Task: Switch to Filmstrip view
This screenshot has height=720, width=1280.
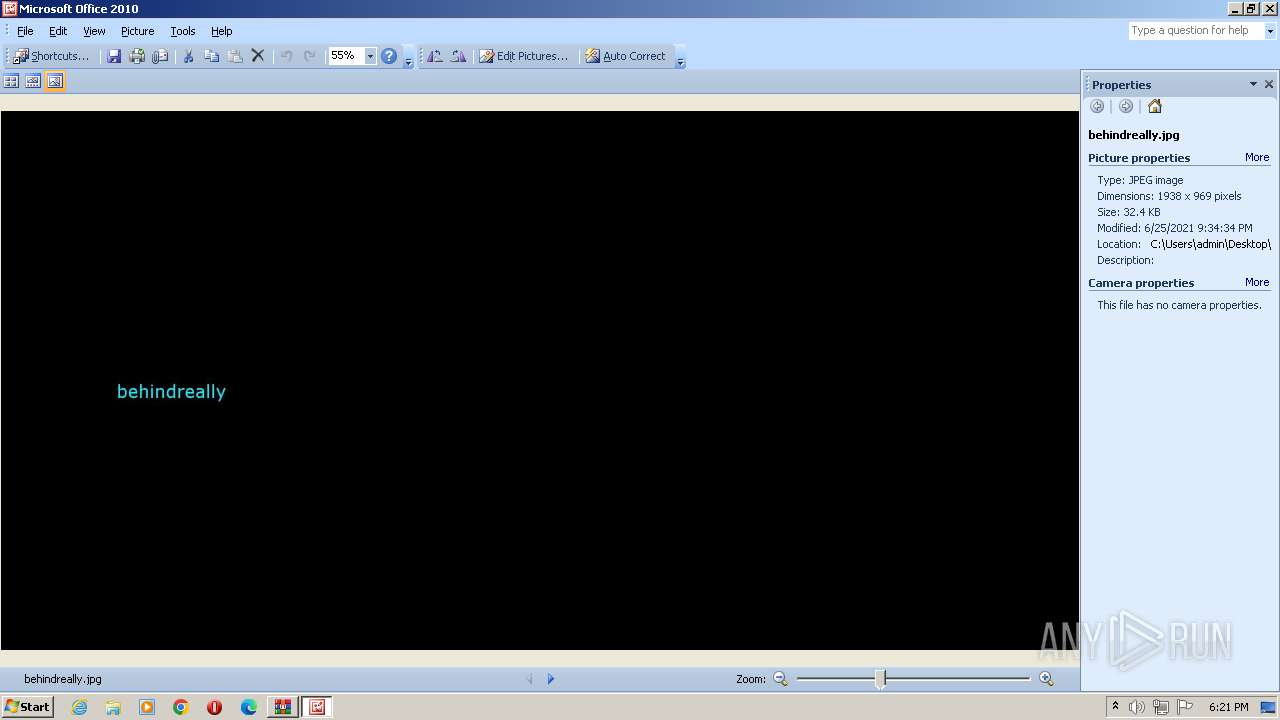Action: [33, 81]
